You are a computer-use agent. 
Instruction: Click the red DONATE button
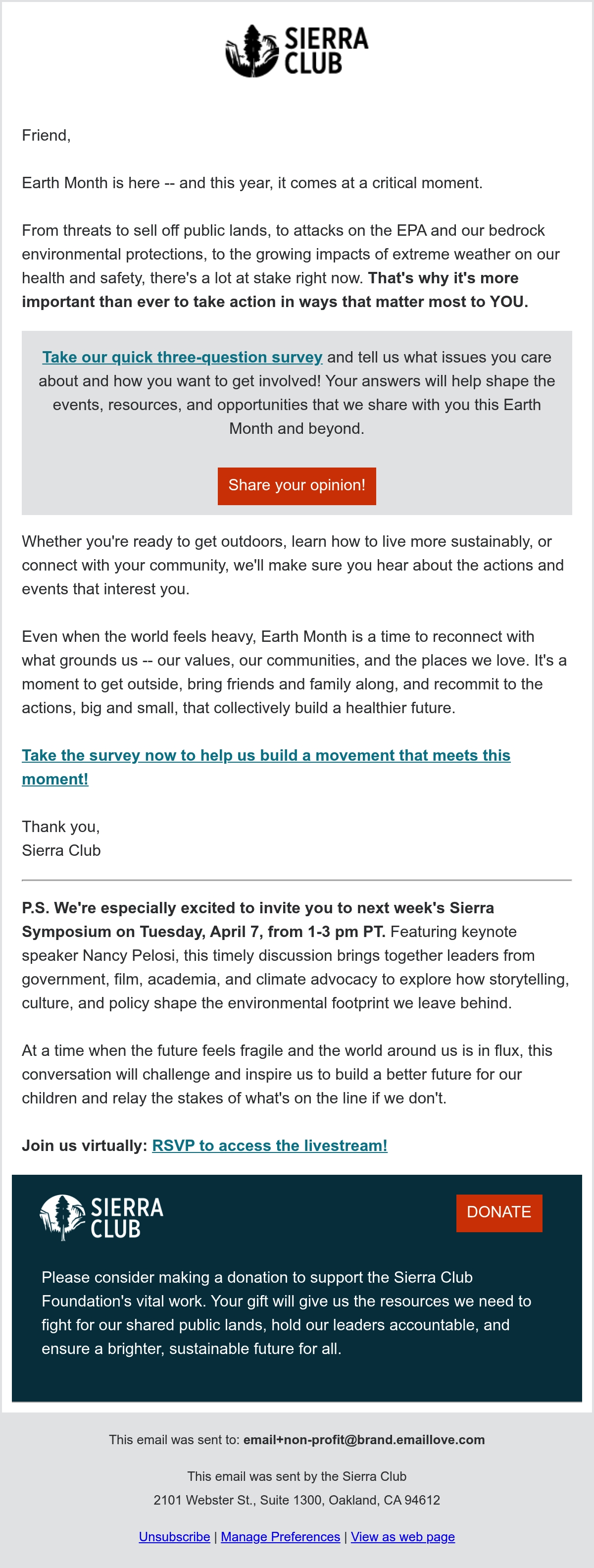point(499,1212)
